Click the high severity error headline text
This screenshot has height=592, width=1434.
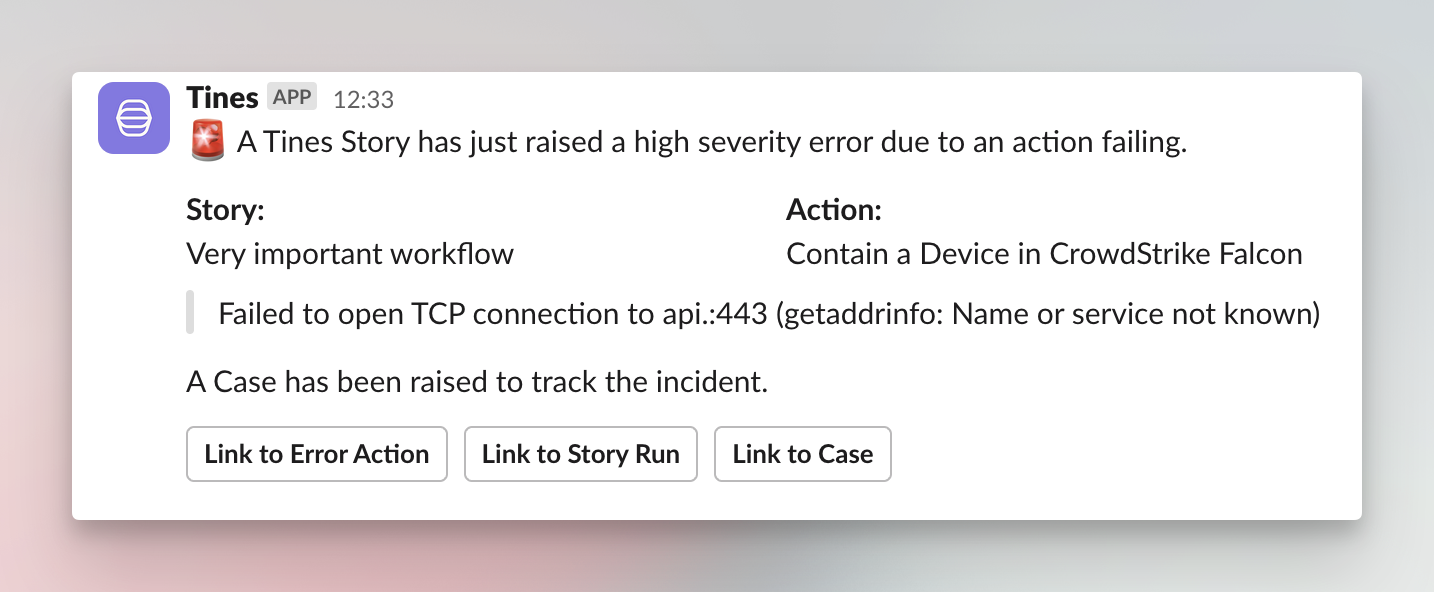point(712,143)
